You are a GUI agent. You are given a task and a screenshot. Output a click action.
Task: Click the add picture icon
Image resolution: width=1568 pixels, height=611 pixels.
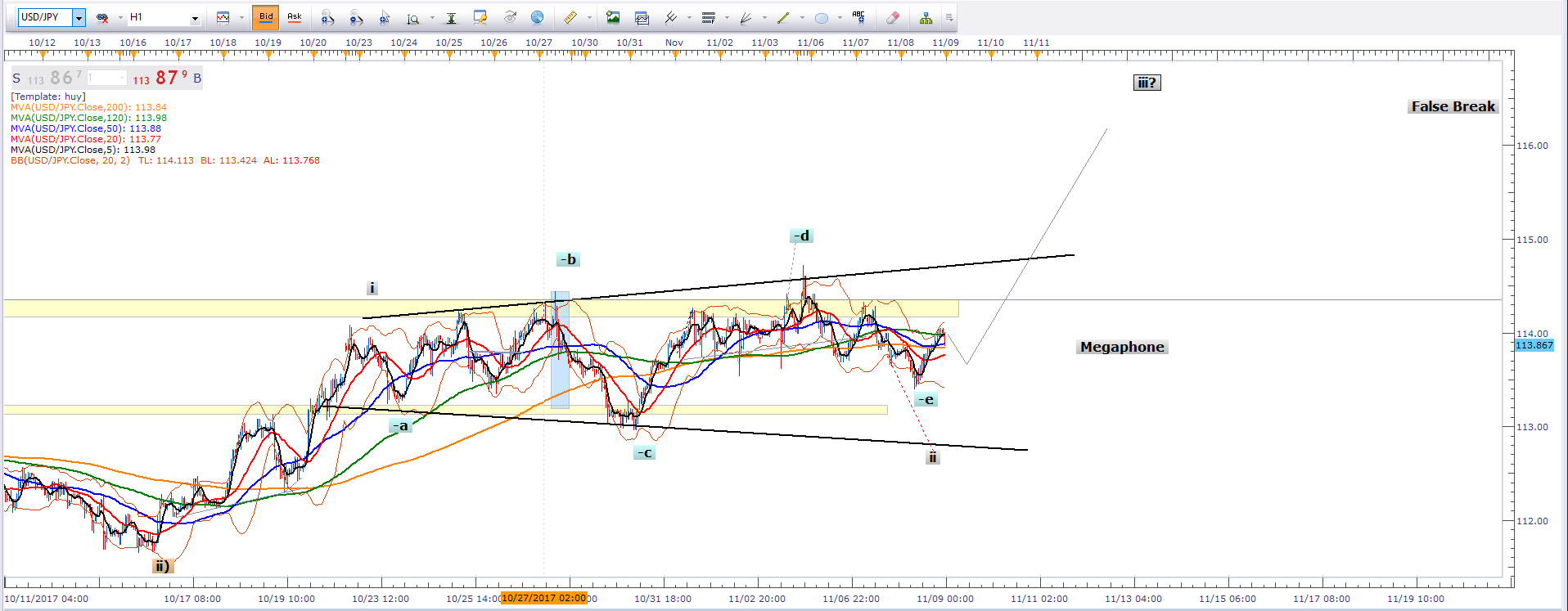point(613,17)
